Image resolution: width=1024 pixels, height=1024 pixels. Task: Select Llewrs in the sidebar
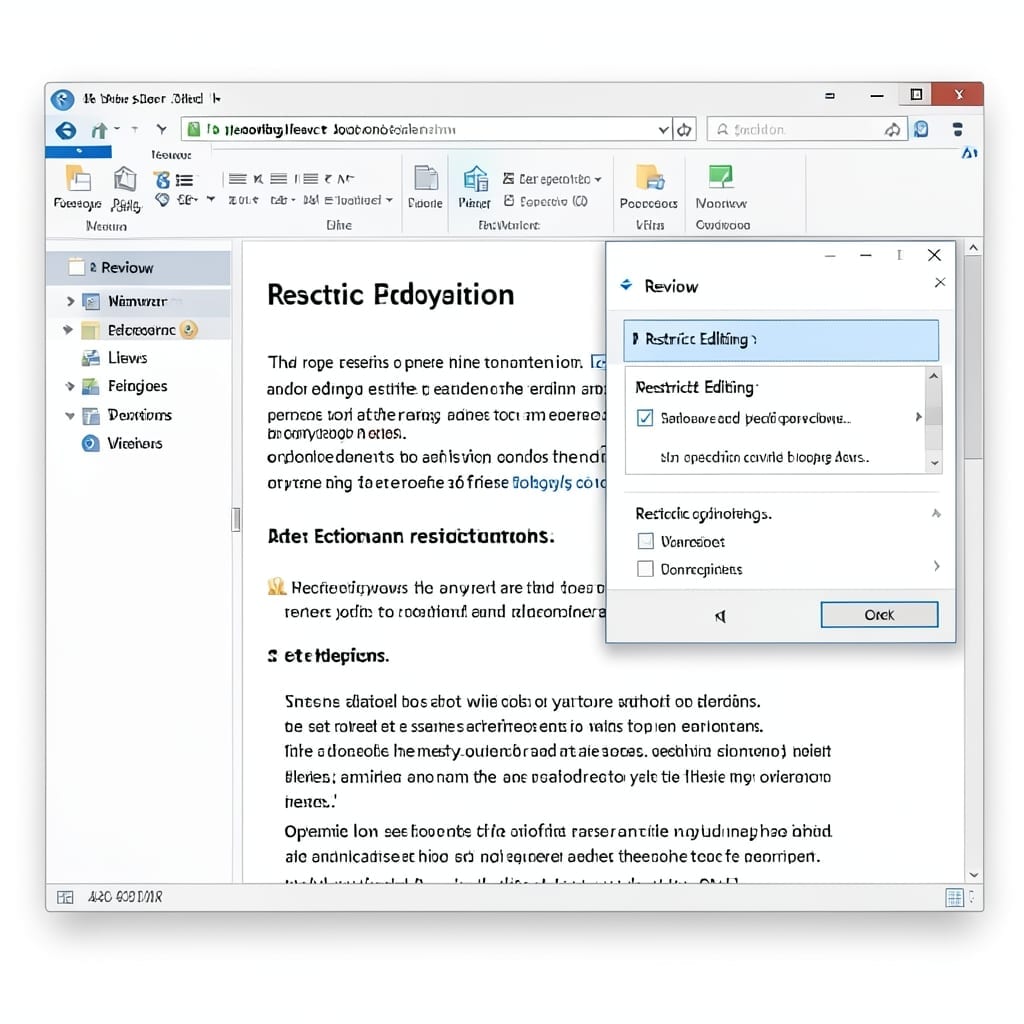[x=127, y=358]
